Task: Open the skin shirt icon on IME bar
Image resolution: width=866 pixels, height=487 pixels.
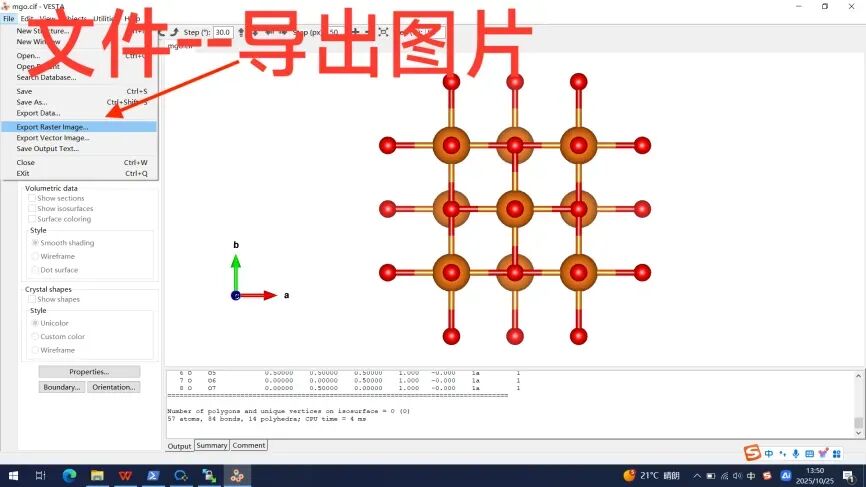Action: 823,454
